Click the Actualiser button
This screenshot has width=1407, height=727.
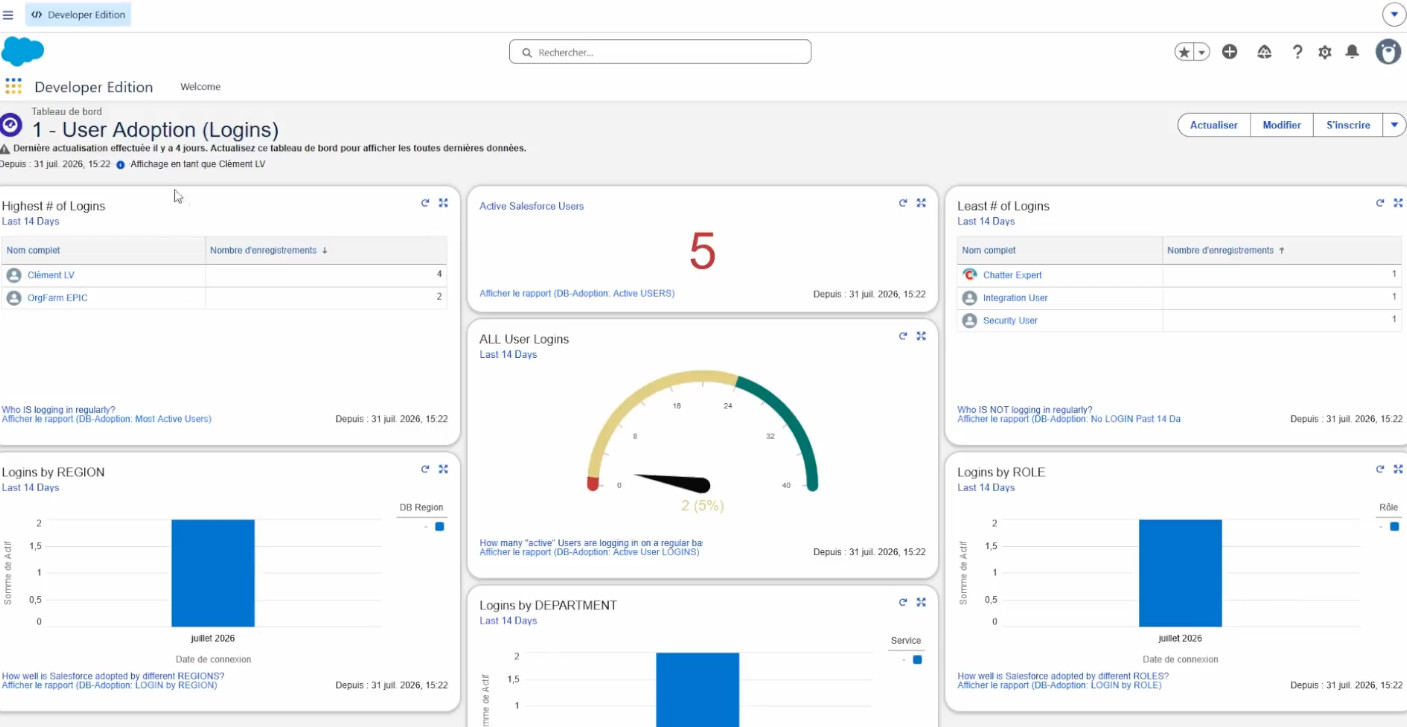tap(1214, 125)
